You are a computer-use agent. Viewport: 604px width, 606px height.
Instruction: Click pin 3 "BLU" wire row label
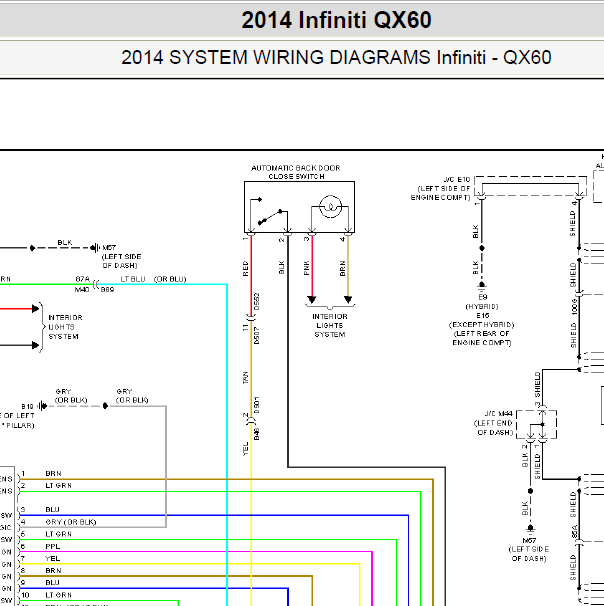pos(52,510)
